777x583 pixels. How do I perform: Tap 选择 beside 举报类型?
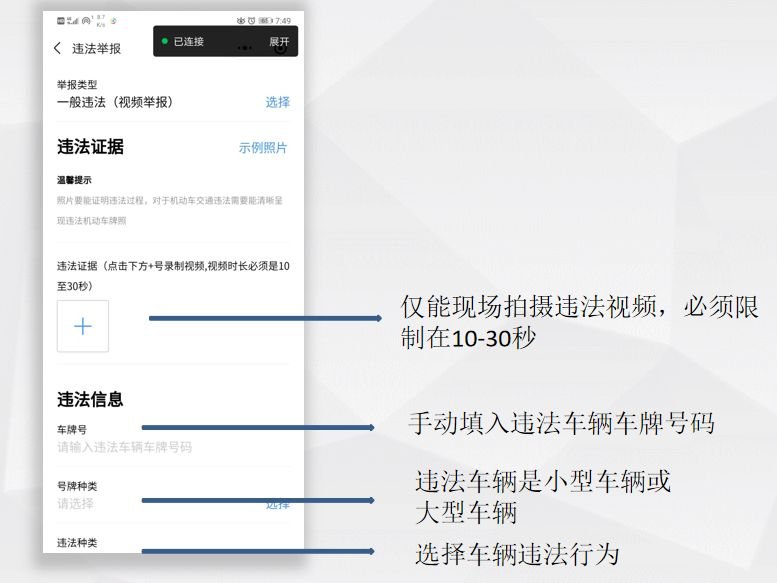tap(278, 102)
